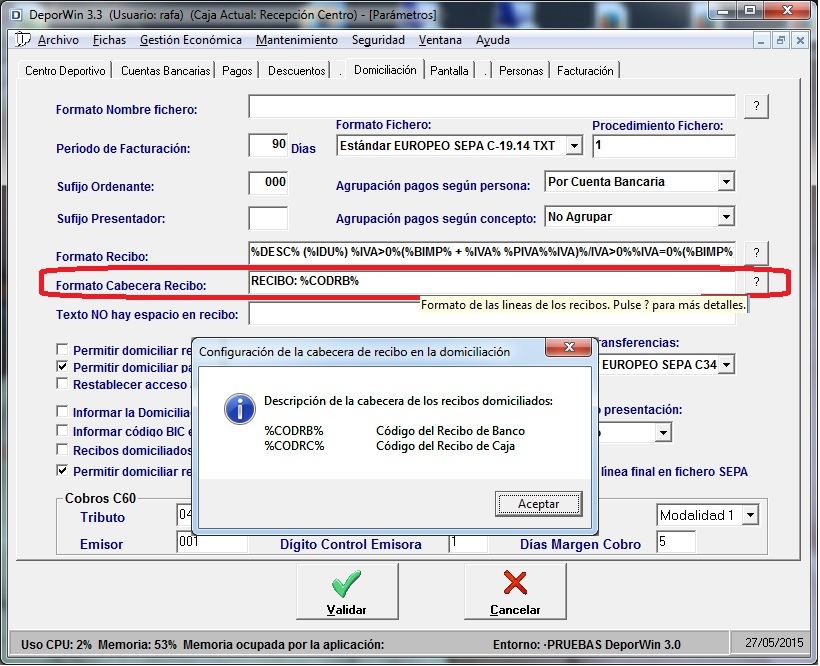This screenshot has width=820, height=666.
Task: Click the Sufijo Presentador field
Action: tap(268, 219)
